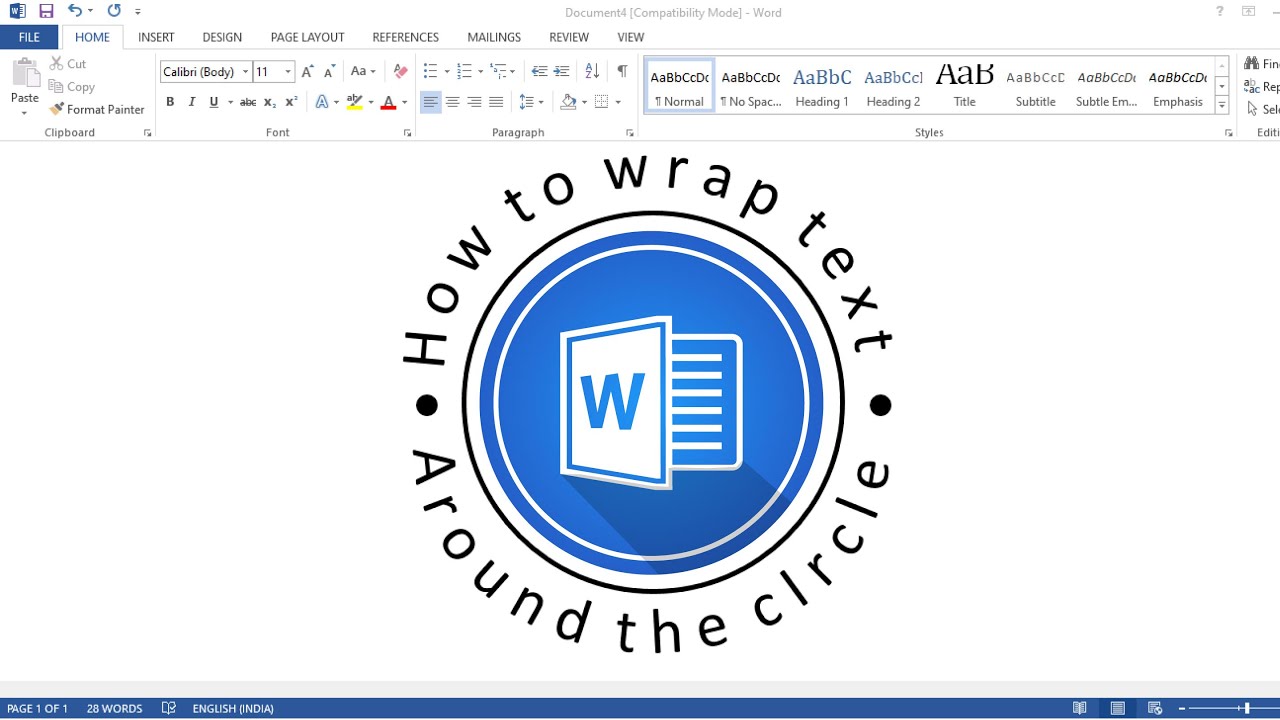The width and height of the screenshot is (1280, 720).
Task: Activate the Format Painter
Action: tap(97, 109)
